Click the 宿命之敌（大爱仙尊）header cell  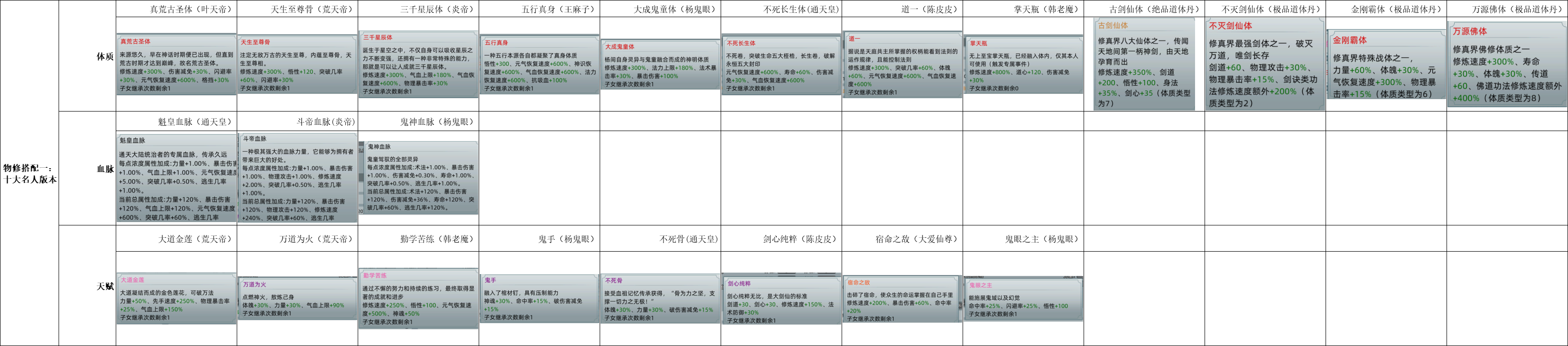coord(902,239)
